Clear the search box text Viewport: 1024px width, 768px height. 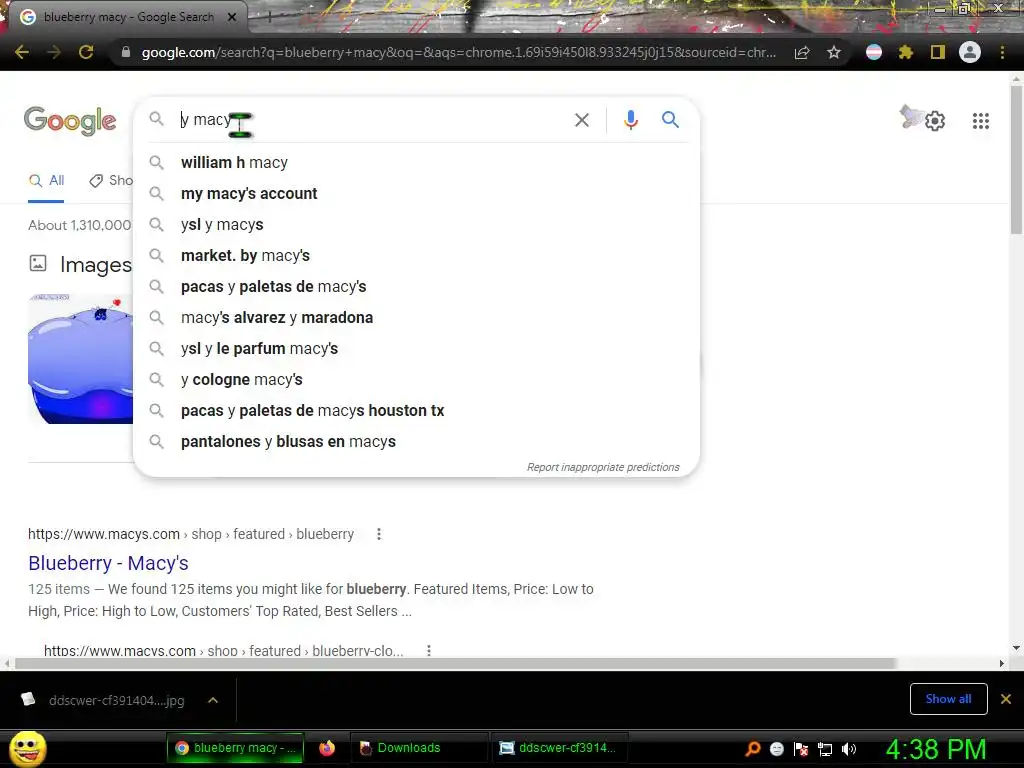pyautogui.click(x=581, y=120)
